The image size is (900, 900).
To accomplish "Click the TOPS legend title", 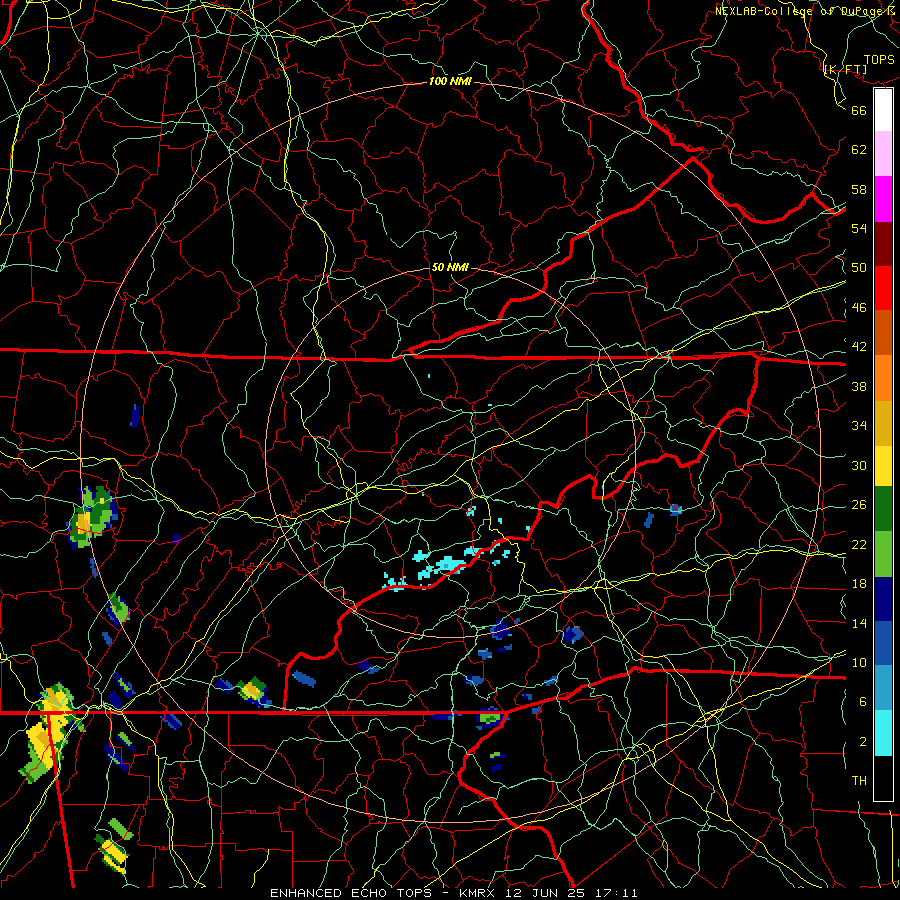I will tap(879, 60).
